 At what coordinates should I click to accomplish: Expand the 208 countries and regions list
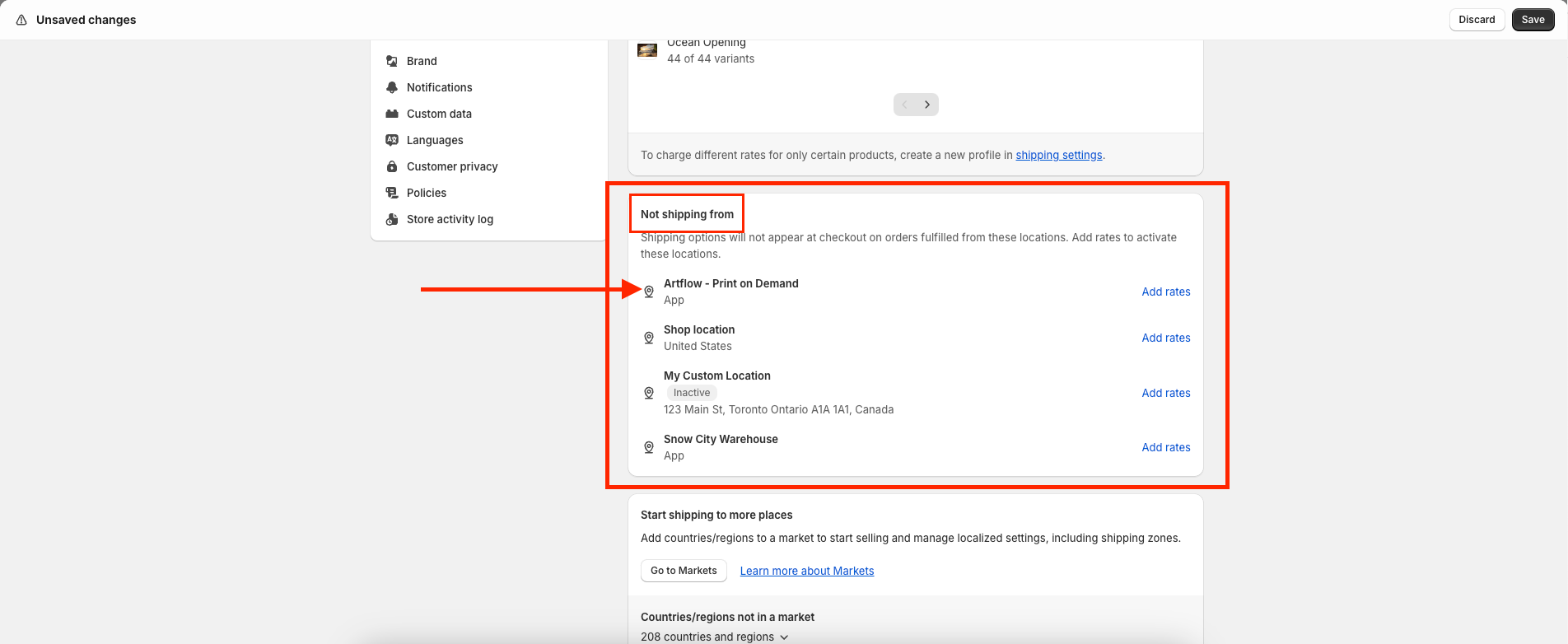(715, 637)
